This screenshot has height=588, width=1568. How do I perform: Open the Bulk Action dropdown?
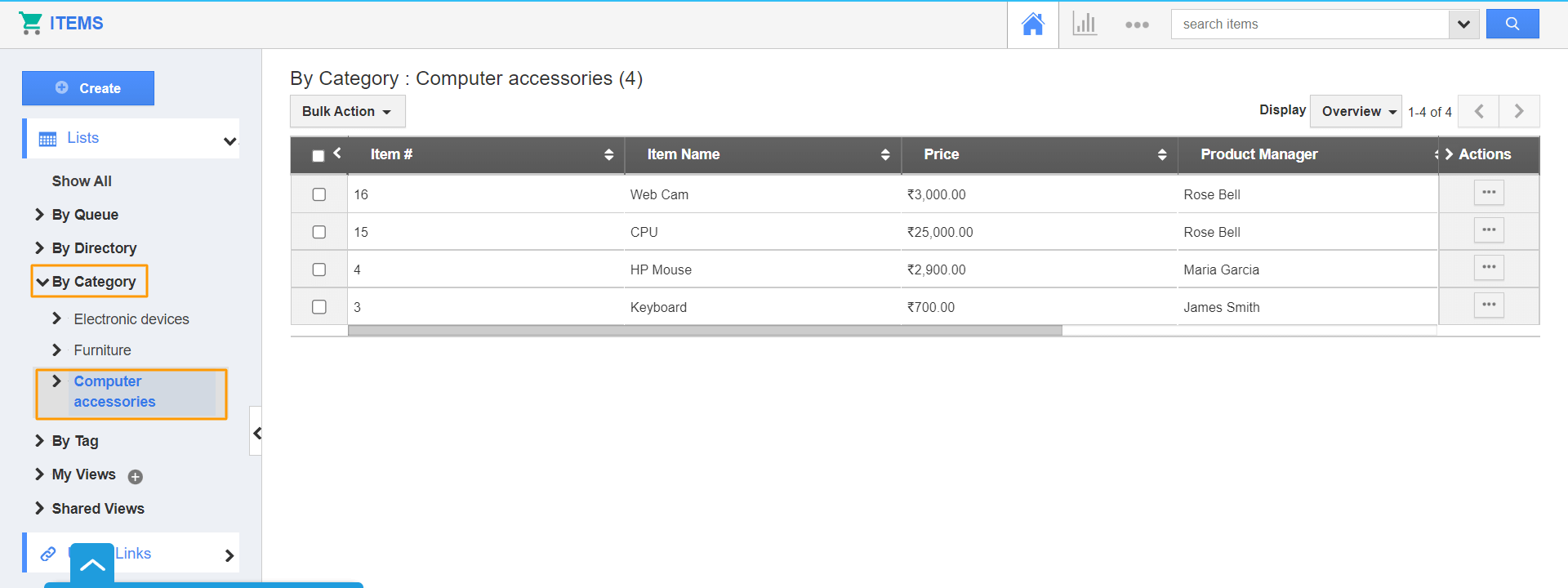[x=347, y=112]
